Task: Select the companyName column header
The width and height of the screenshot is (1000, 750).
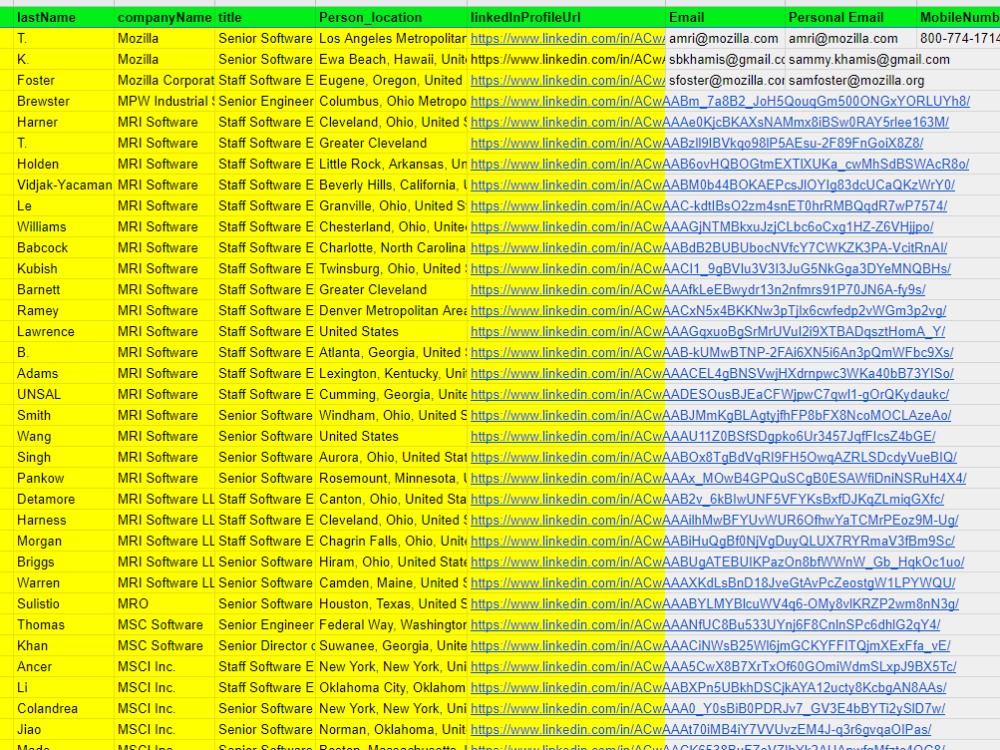Action: point(165,17)
